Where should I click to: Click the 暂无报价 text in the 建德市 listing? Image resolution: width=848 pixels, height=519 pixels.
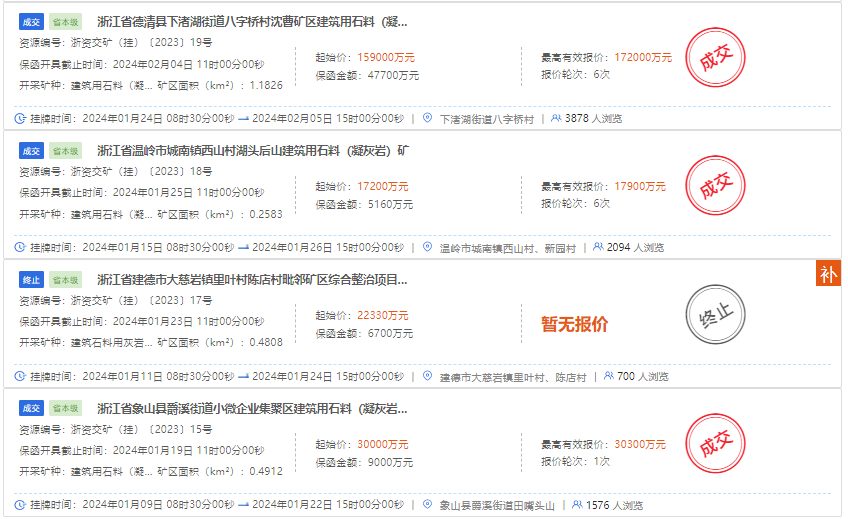click(574, 324)
